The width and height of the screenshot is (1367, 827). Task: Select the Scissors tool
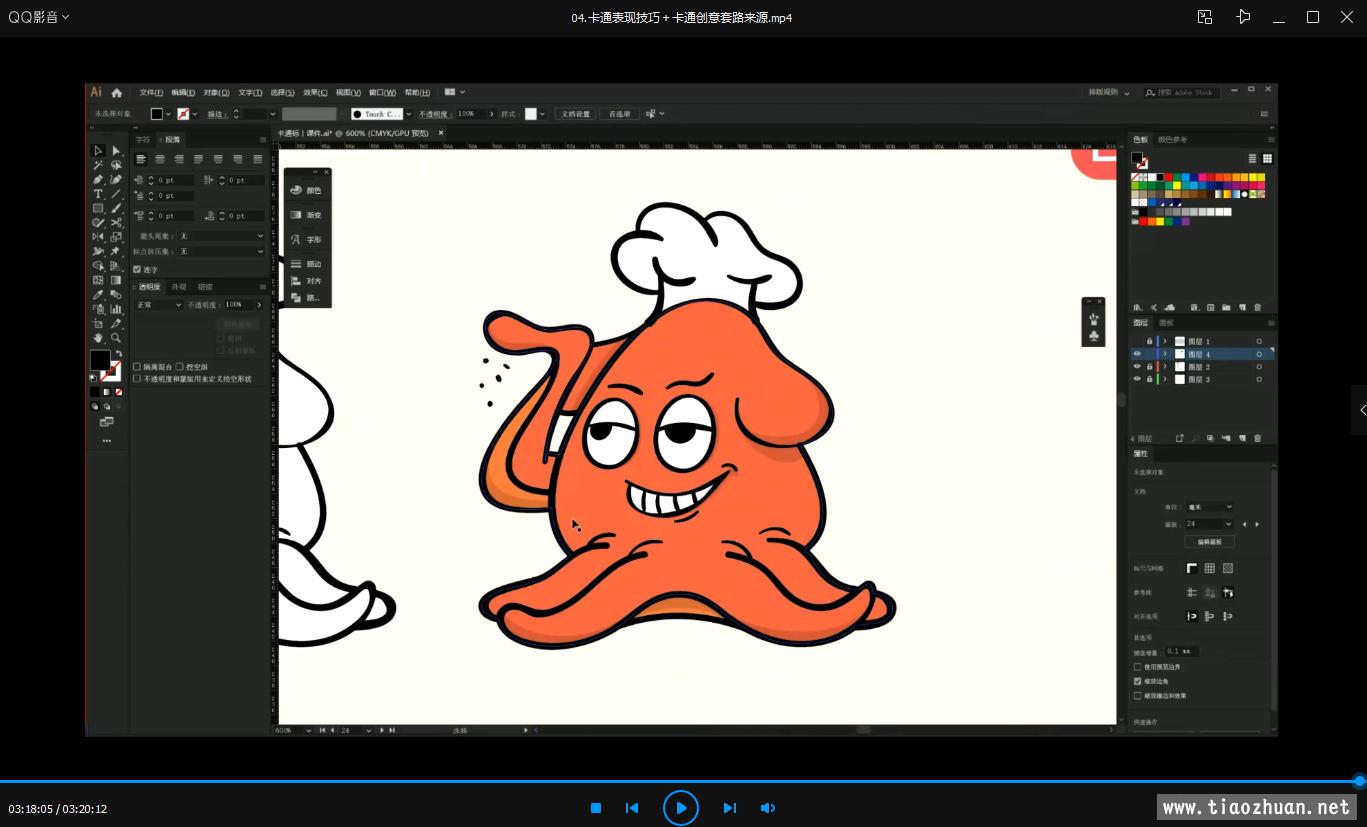116,223
